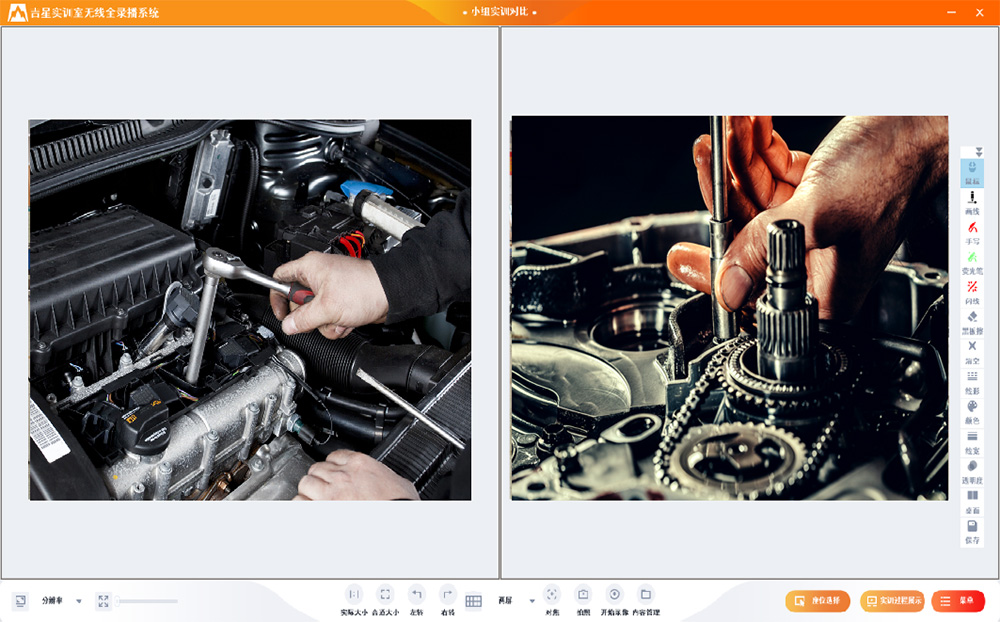The image size is (1000, 622).
Task: Click the orange 实训对比展示 button
Action: [892, 601]
